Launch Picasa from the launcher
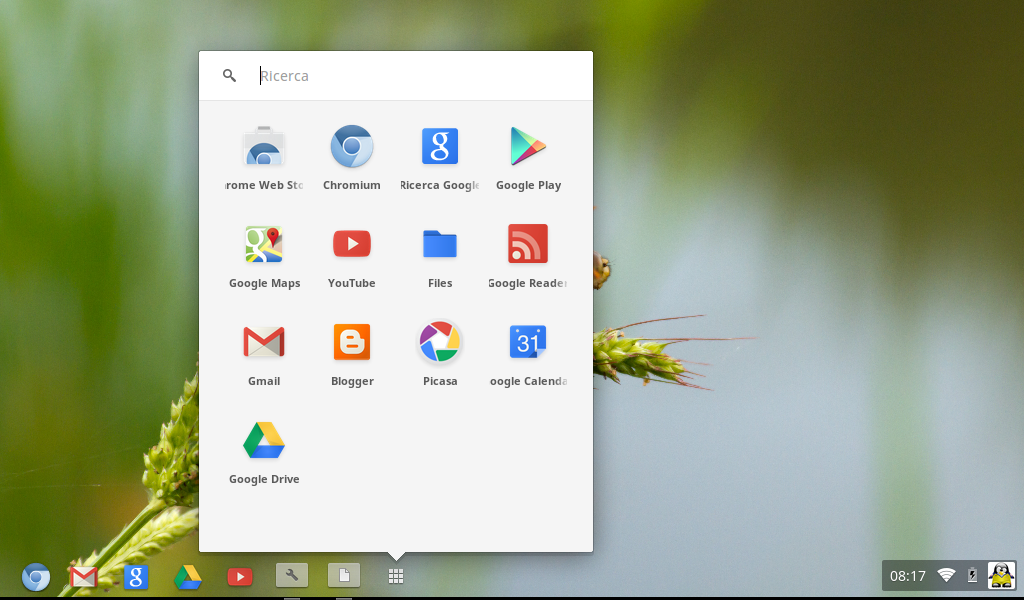The image size is (1024, 600). tap(440, 342)
